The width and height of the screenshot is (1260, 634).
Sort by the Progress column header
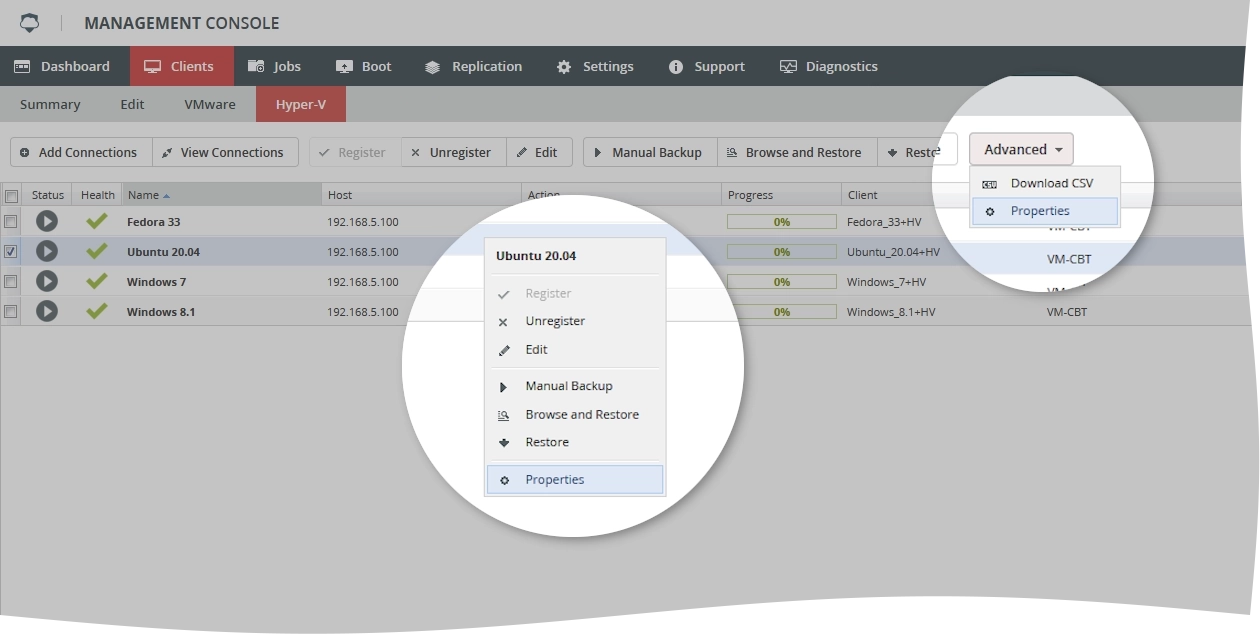point(781,195)
